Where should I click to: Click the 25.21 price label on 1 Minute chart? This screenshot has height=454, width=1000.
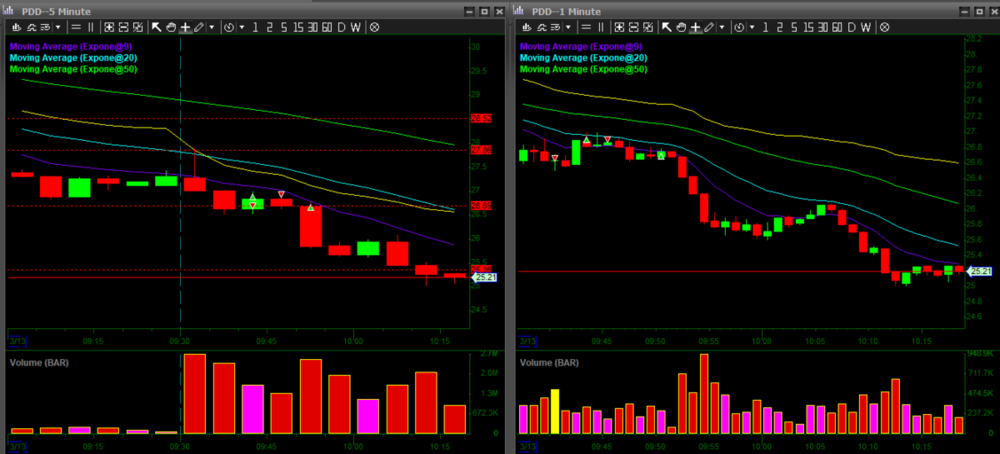[980, 272]
